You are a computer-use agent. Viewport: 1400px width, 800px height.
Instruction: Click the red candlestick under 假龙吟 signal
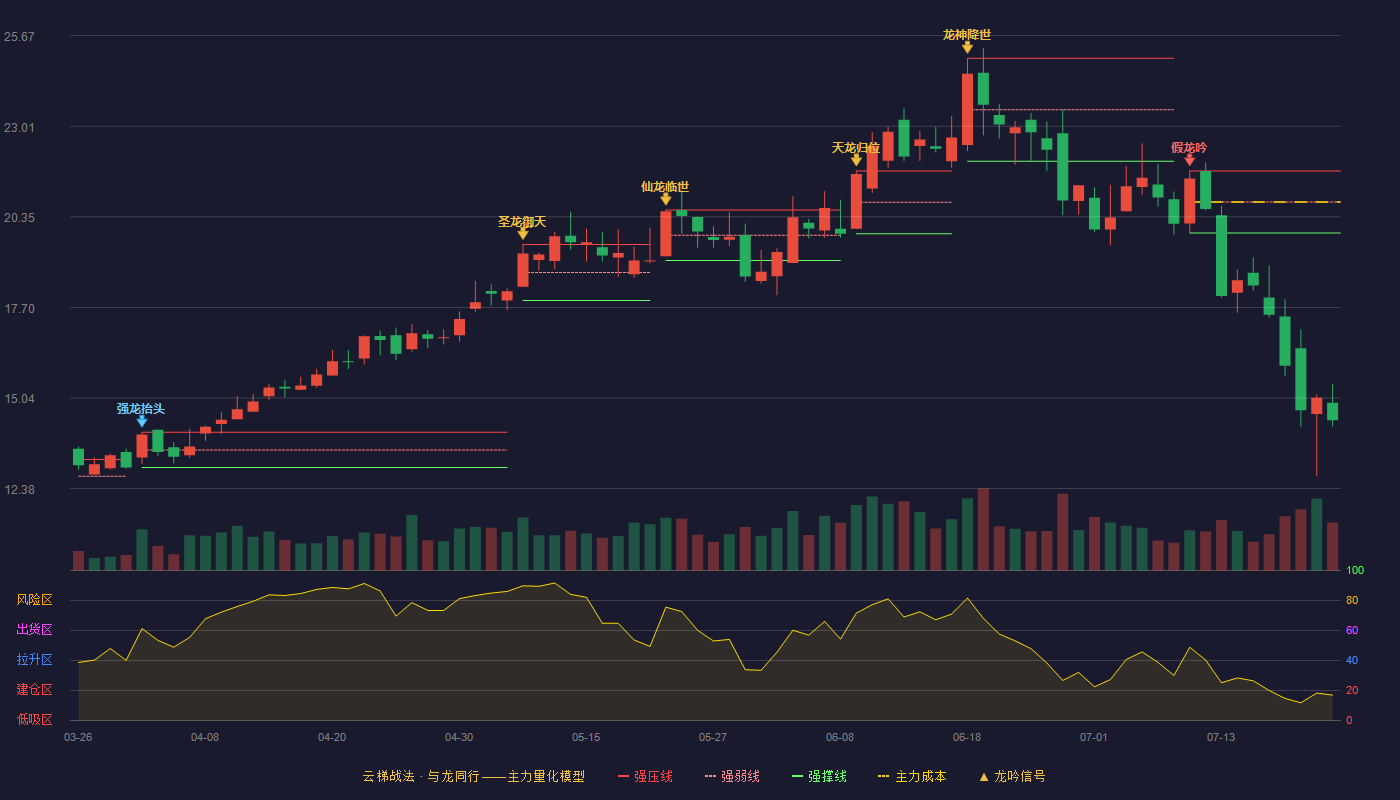[1189, 201]
